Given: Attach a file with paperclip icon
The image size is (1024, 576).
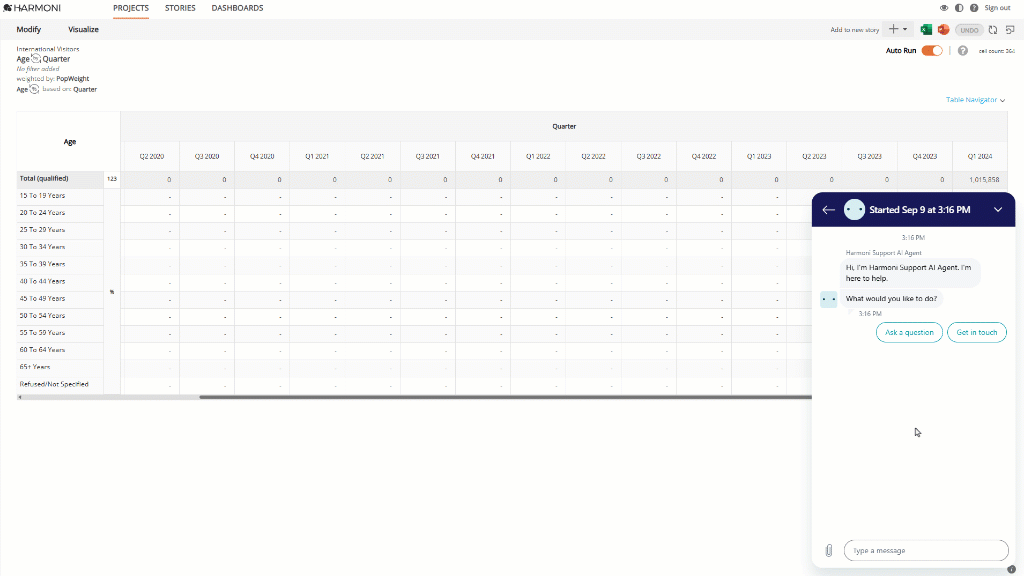Looking at the screenshot, I should coord(829,551).
